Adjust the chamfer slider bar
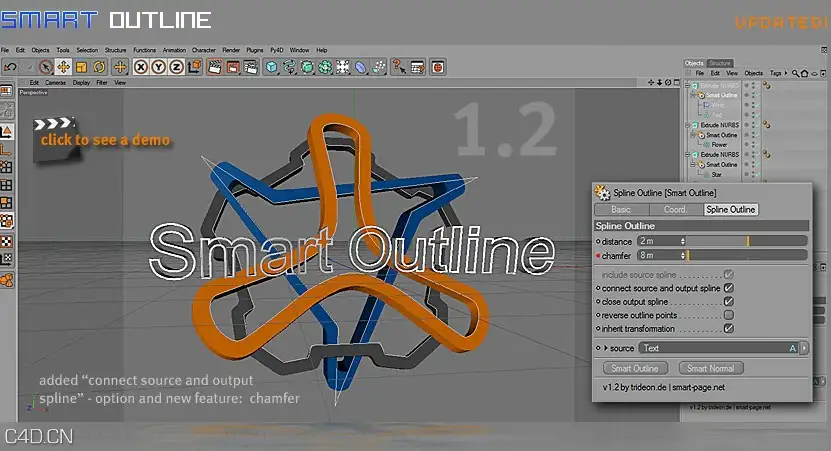831x451 pixels. coord(747,255)
